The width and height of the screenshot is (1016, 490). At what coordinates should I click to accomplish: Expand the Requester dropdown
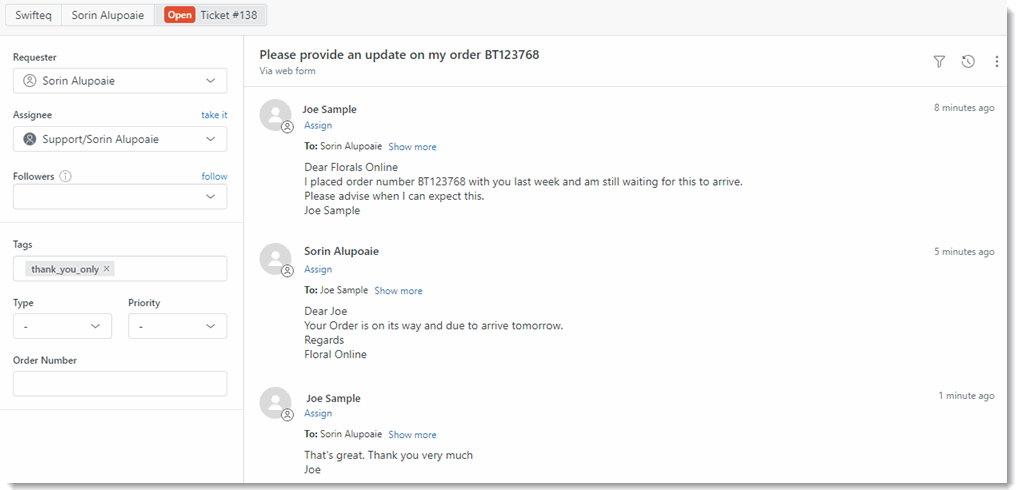[x=210, y=81]
